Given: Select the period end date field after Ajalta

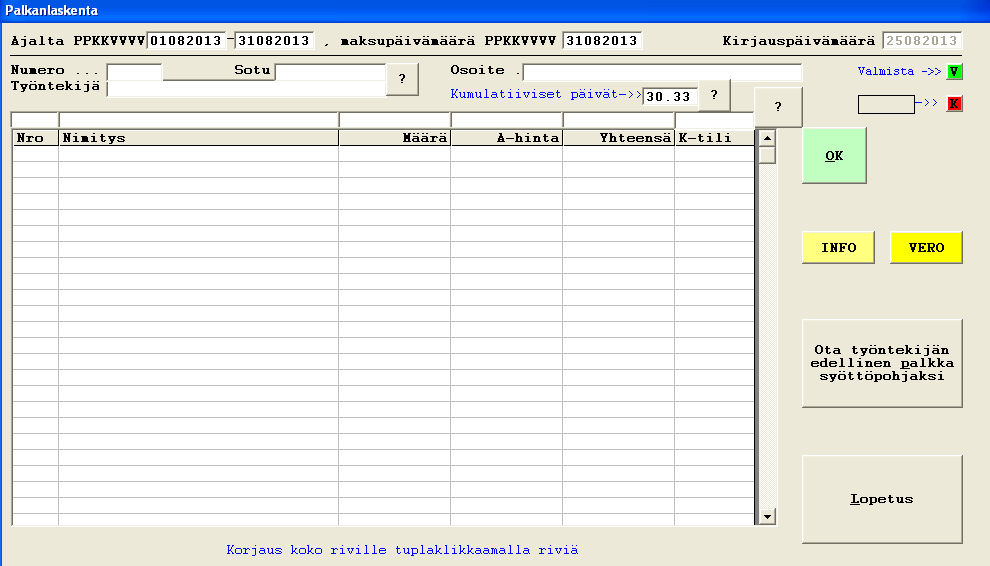Looking at the screenshot, I should point(274,41).
